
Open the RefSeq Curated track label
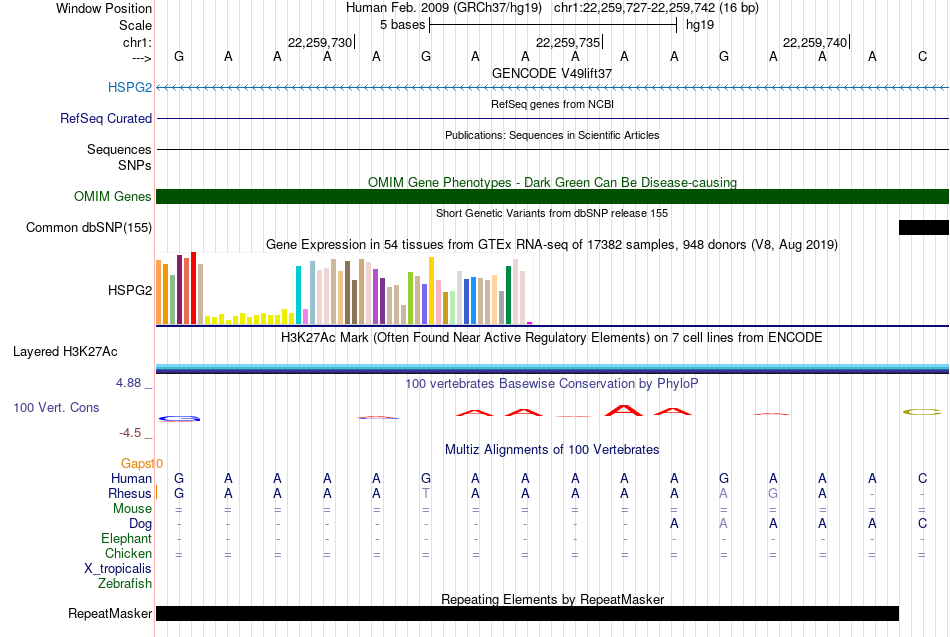106,118
